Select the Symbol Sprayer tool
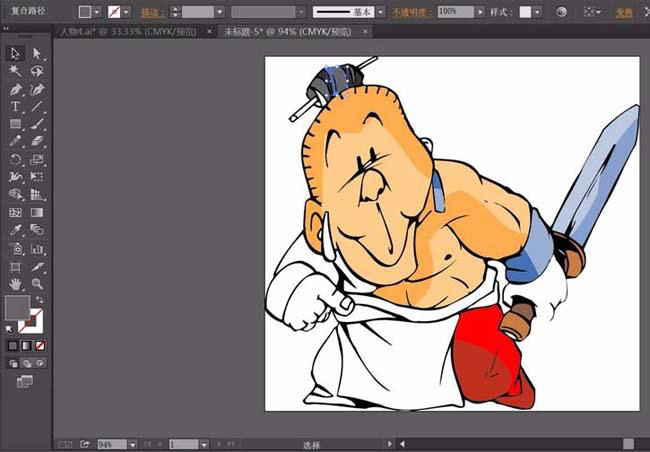 click(x=15, y=249)
